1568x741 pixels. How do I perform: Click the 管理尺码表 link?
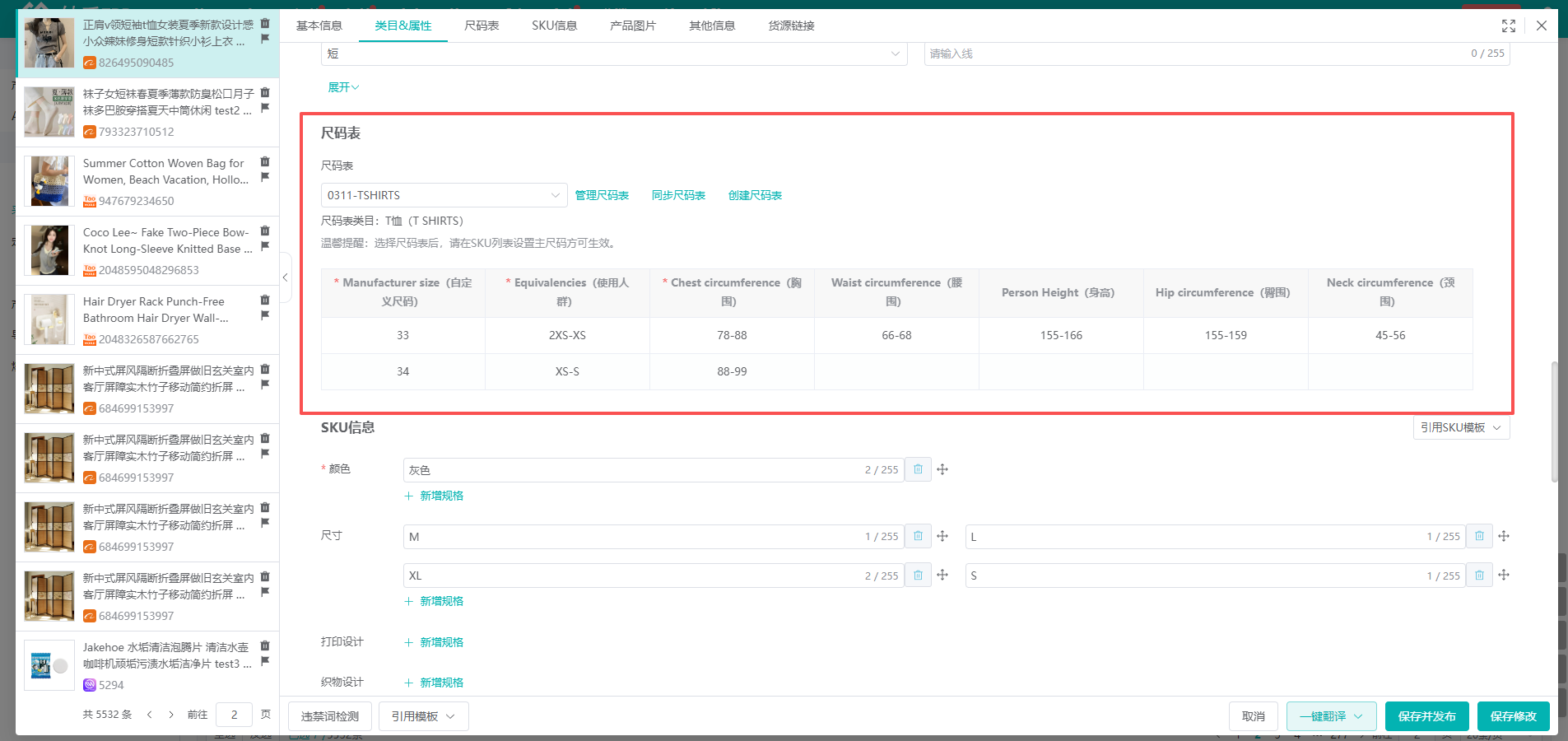tap(602, 195)
